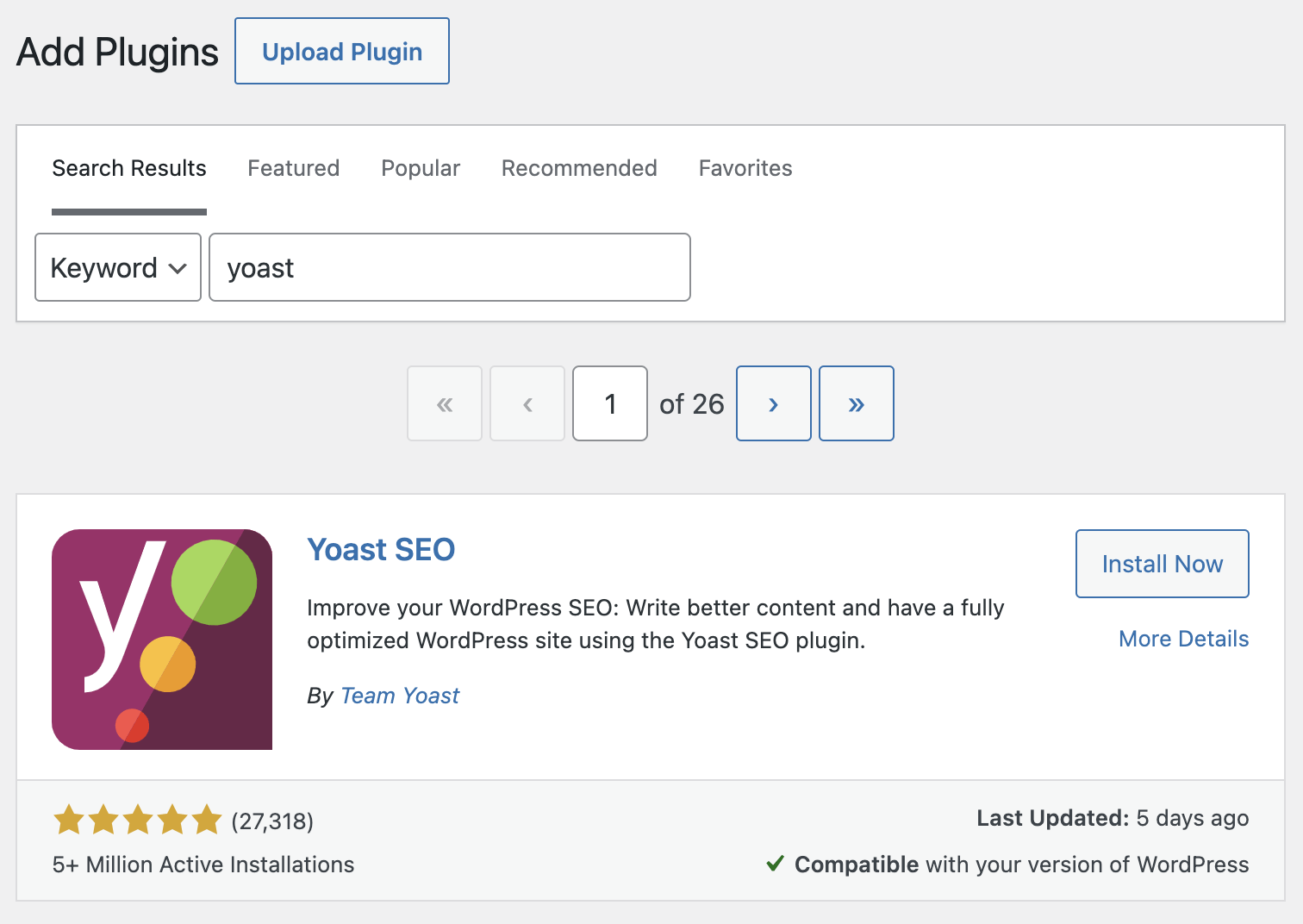1303x924 pixels.
Task: Switch to the Featured tab
Action: 293,168
